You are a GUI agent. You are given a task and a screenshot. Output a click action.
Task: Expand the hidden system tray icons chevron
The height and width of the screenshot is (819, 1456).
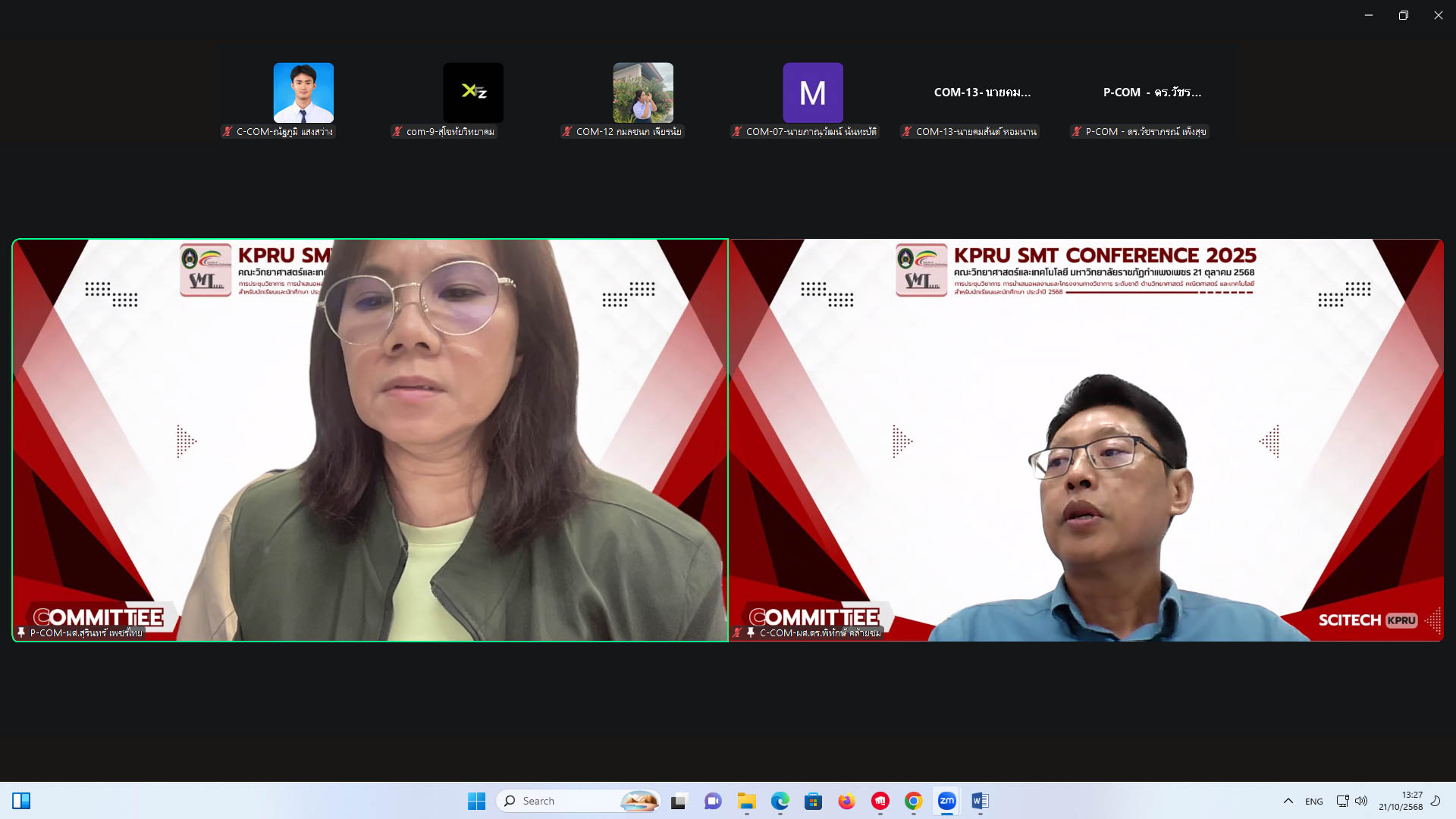tap(1288, 801)
